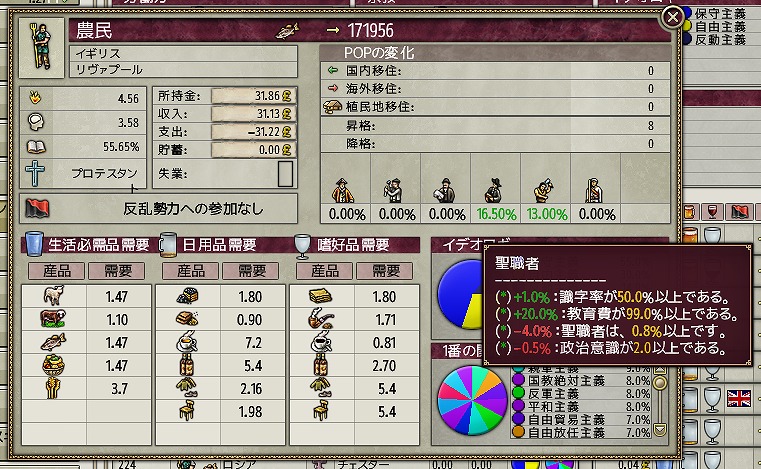Click the British flag icon at right
This screenshot has width=761, height=469.
coord(739,399)
